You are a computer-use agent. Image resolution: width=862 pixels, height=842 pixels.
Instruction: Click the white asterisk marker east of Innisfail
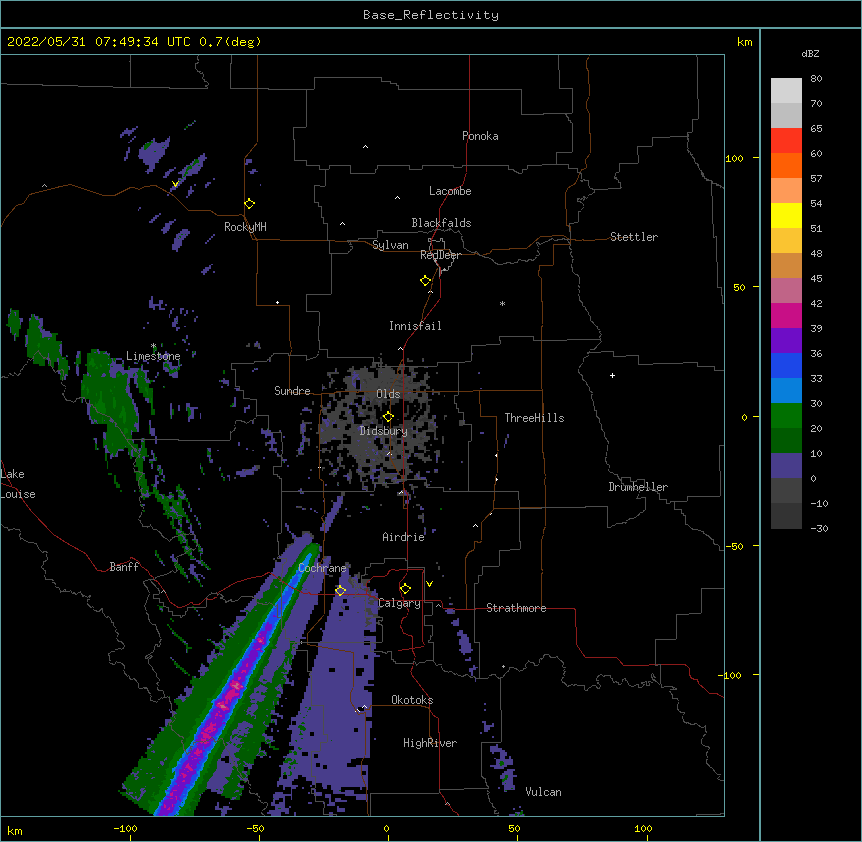(x=502, y=303)
